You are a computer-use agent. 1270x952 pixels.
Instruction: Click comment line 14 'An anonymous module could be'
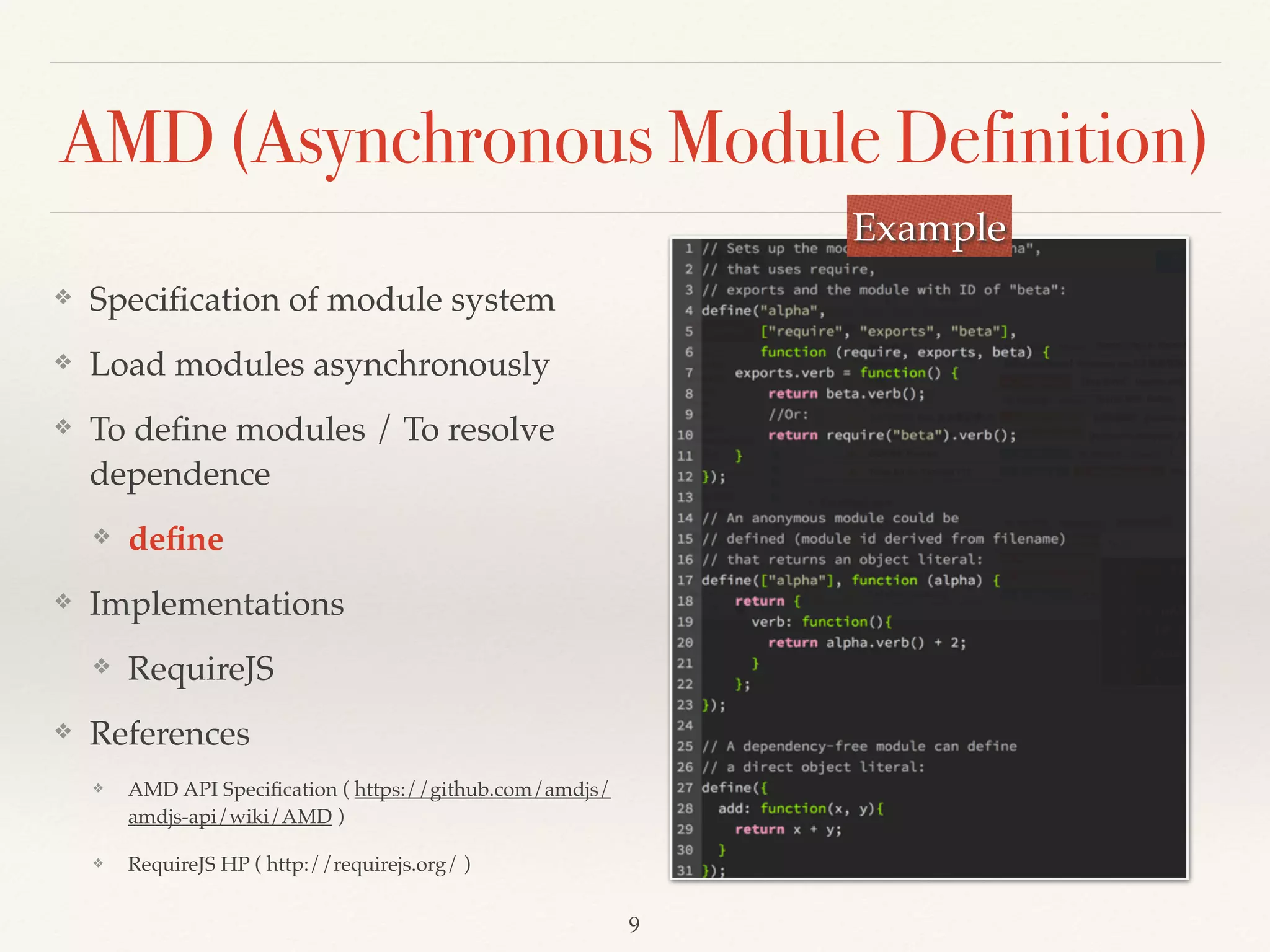click(830, 518)
